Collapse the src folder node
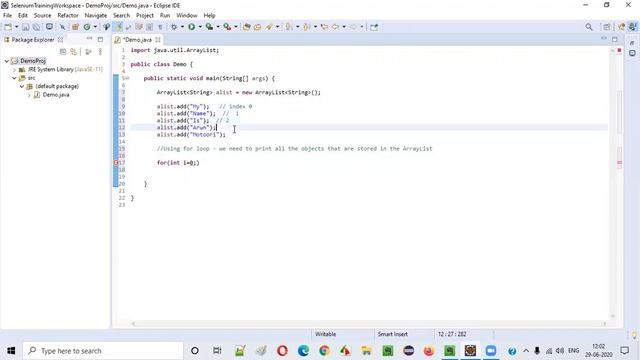The width and height of the screenshot is (640, 360). [x=14, y=78]
